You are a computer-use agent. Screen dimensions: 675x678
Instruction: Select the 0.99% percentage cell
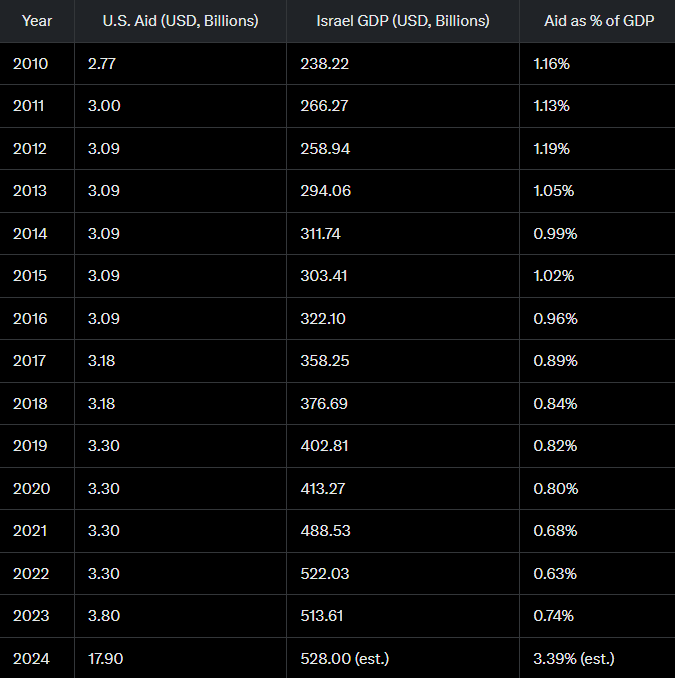555,233
